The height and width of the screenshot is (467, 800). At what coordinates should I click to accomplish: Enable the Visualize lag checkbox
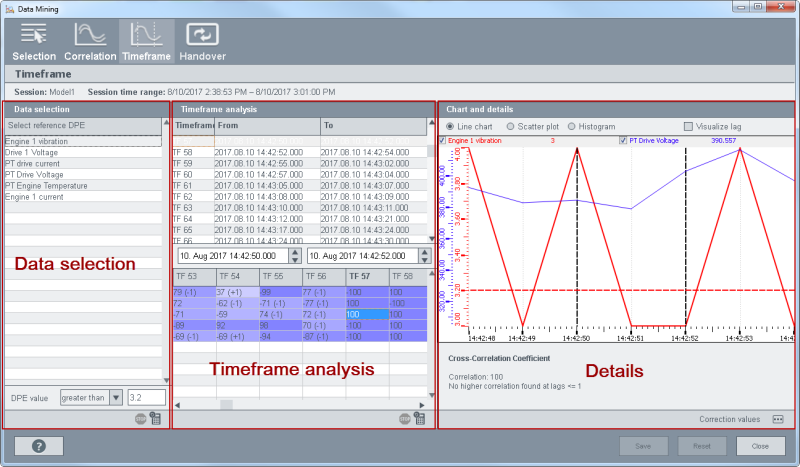pos(688,127)
